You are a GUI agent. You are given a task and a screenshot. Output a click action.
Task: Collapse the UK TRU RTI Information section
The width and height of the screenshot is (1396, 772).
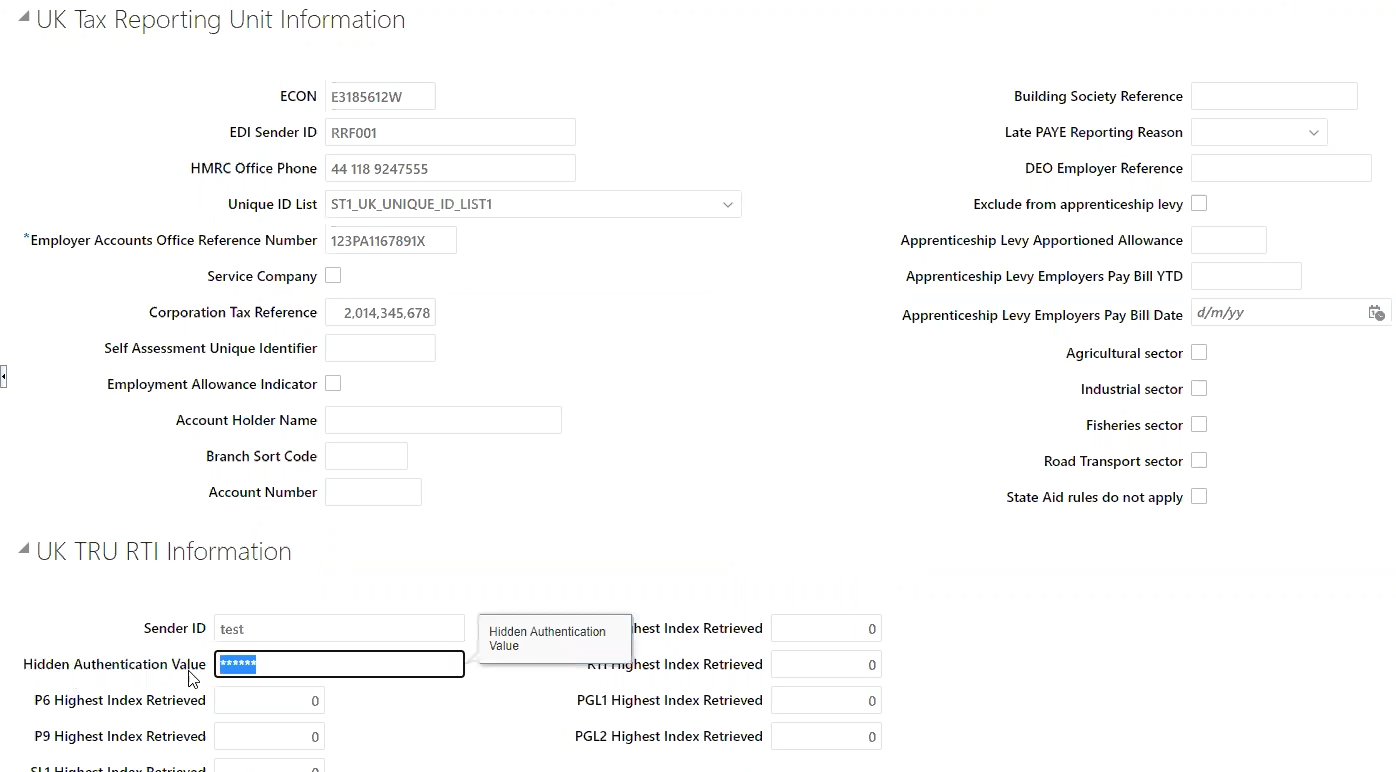pyautogui.click(x=24, y=548)
